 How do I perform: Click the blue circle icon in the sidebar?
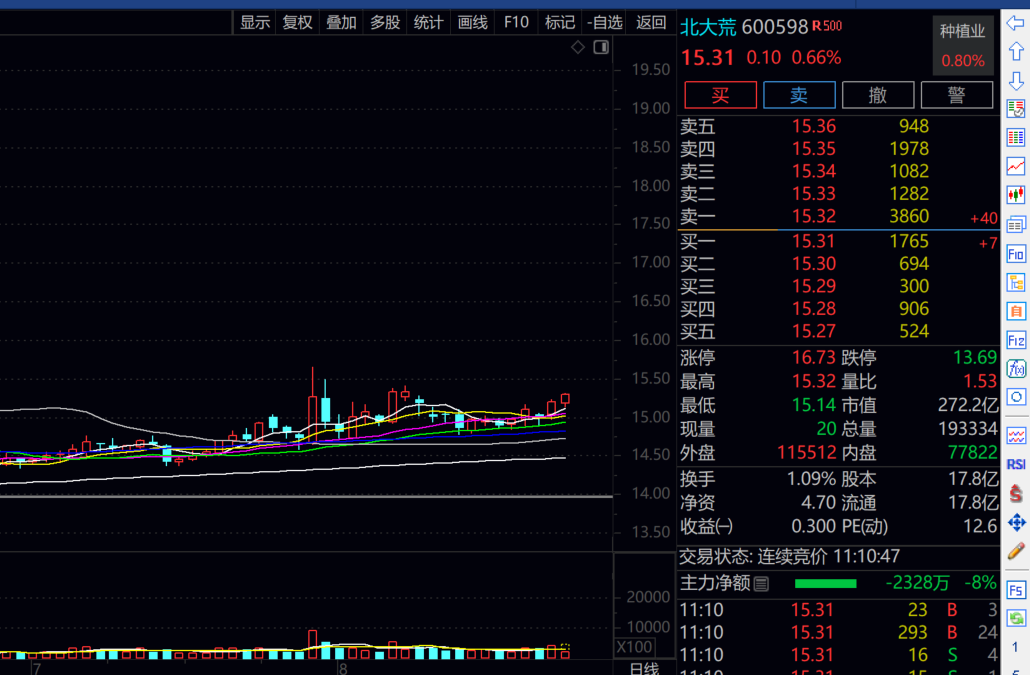point(1016,397)
